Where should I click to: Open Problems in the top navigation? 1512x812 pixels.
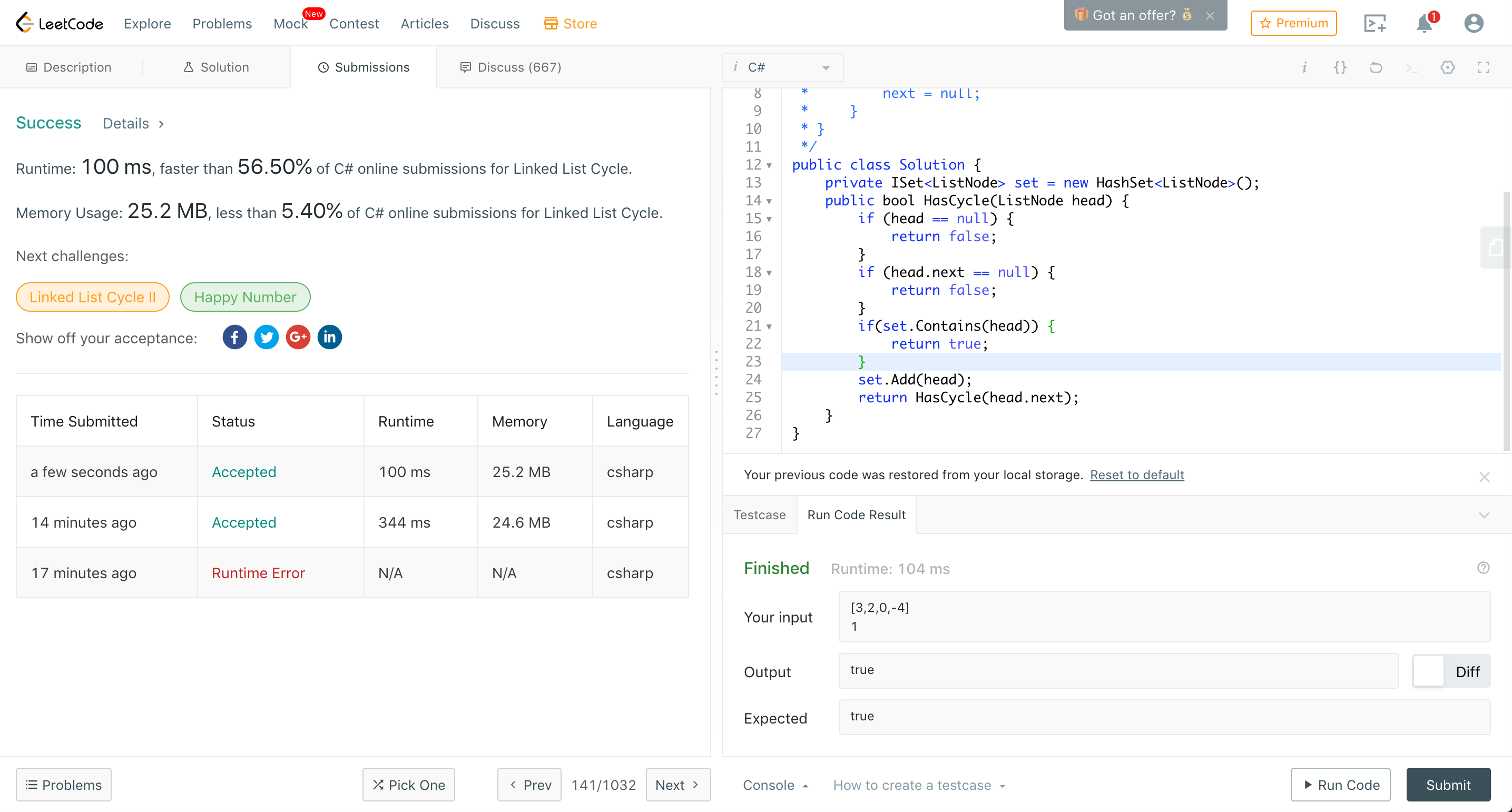[x=222, y=24]
